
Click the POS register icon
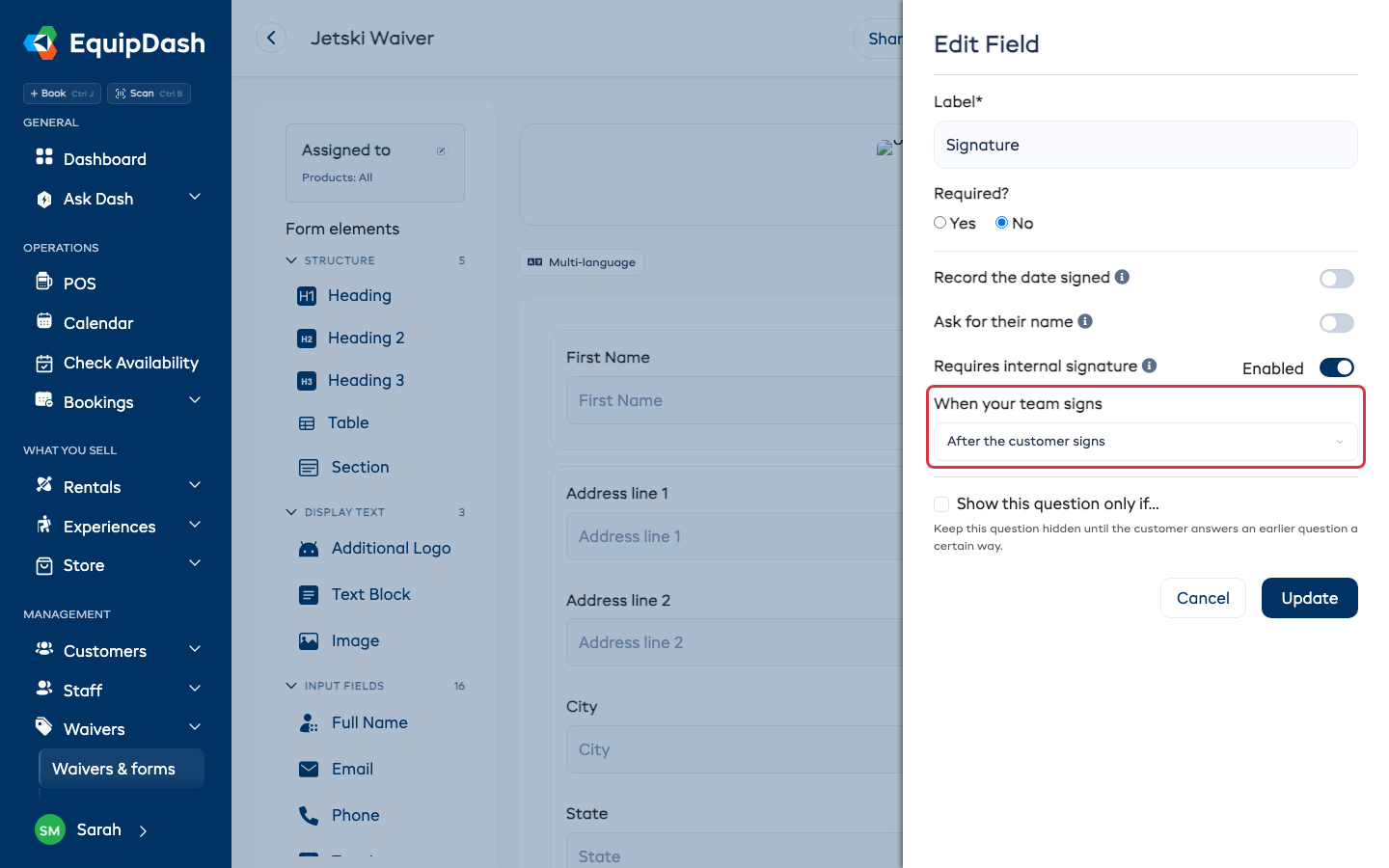click(x=44, y=281)
